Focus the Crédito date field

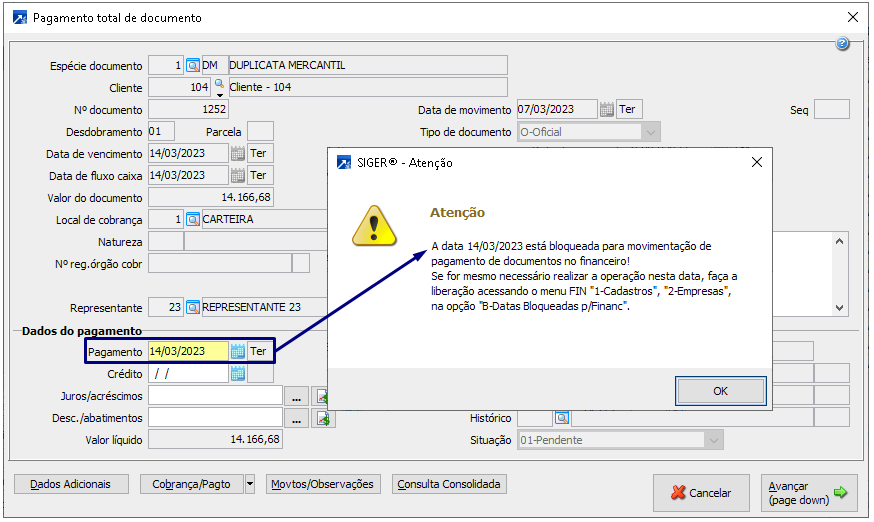pos(188,374)
